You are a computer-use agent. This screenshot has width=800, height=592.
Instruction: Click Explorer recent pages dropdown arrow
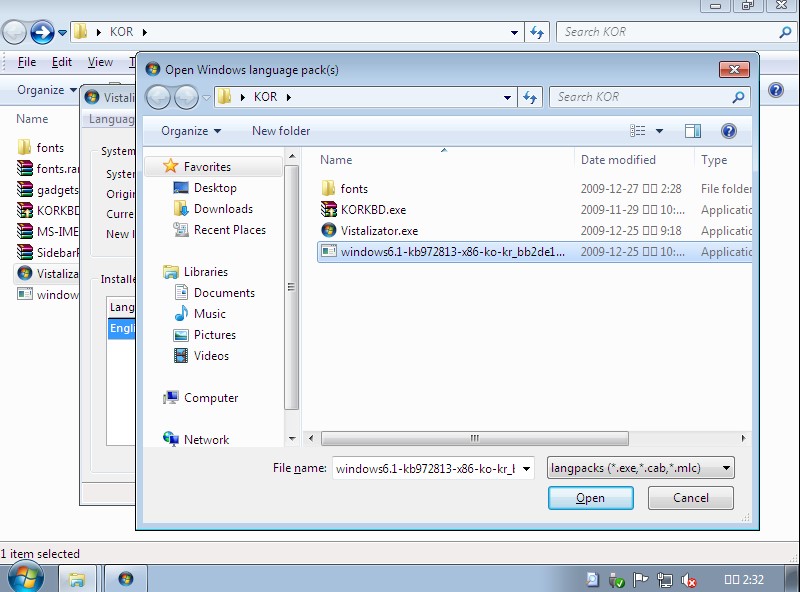(62, 33)
